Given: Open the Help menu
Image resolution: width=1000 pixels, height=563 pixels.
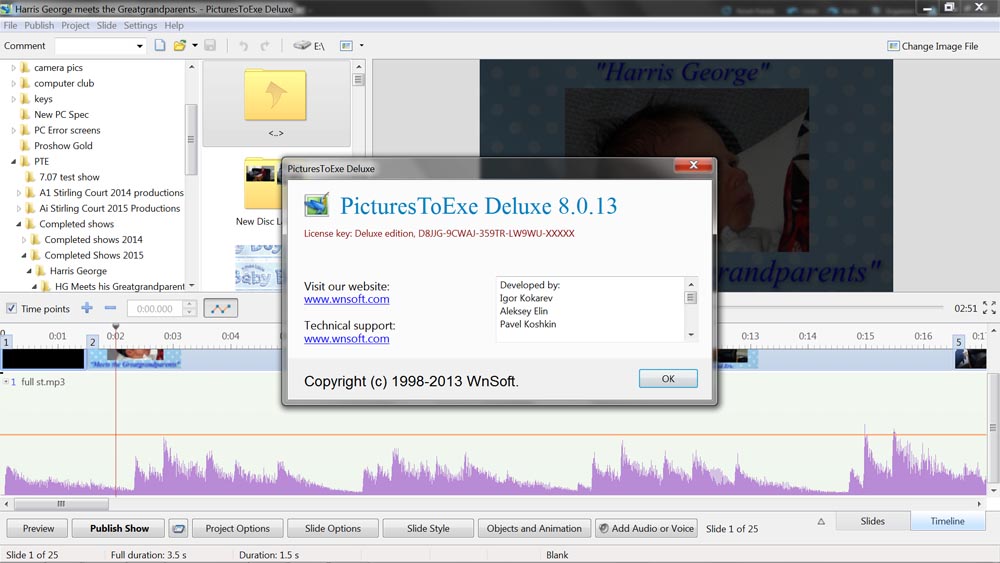Looking at the screenshot, I should coord(173,26).
